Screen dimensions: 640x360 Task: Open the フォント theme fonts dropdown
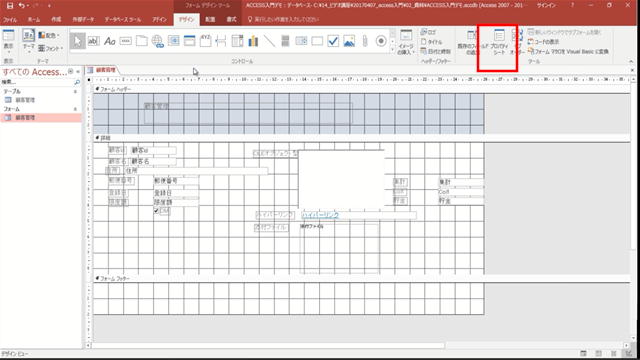51,48
